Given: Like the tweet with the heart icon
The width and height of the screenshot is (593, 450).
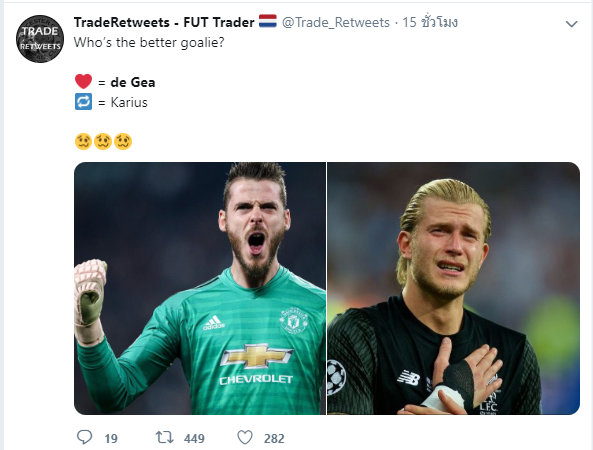Looking at the screenshot, I should point(245,438).
